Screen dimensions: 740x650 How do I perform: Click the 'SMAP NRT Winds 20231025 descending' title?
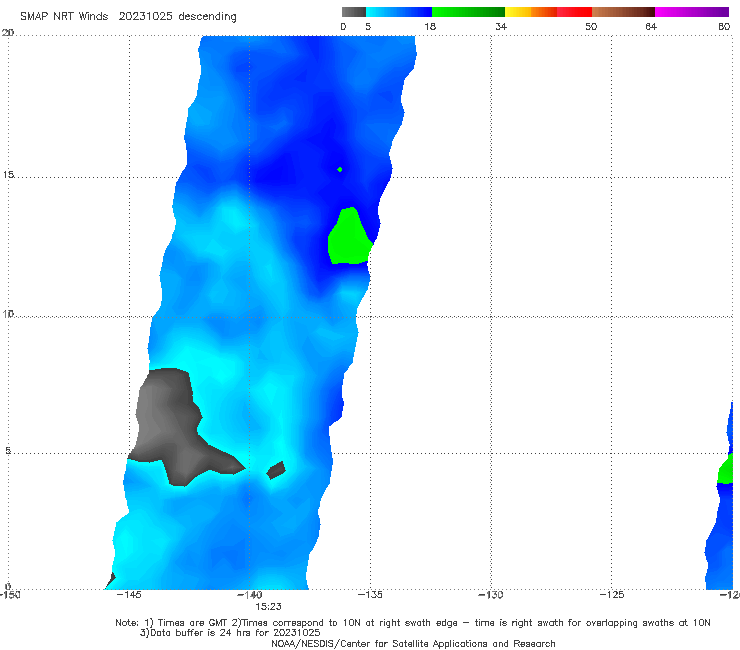tap(128, 16)
